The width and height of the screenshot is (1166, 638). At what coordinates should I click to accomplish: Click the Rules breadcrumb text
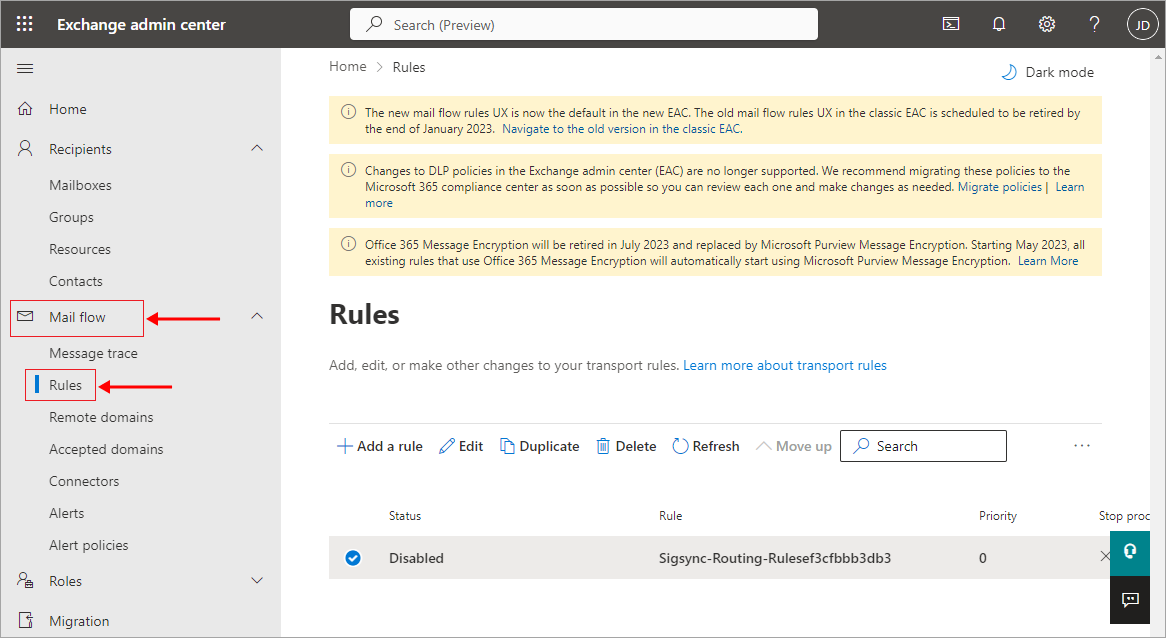pos(409,67)
